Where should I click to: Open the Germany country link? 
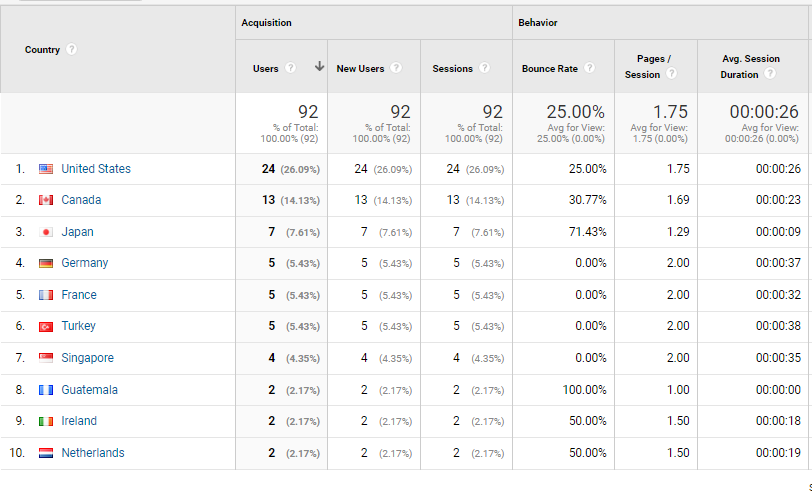tap(85, 263)
